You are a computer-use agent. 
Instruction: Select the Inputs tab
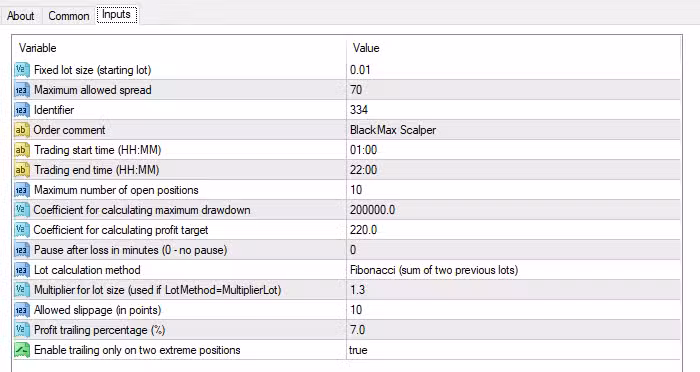pyautogui.click(x=117, y=15)
